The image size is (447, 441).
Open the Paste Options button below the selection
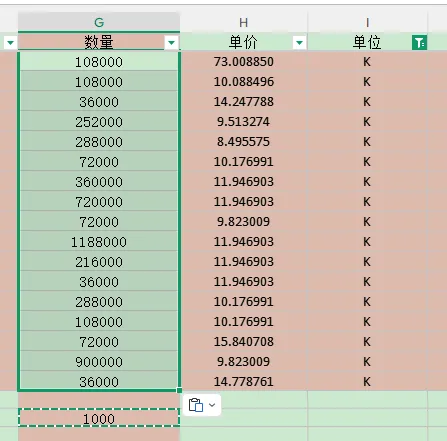202,405
